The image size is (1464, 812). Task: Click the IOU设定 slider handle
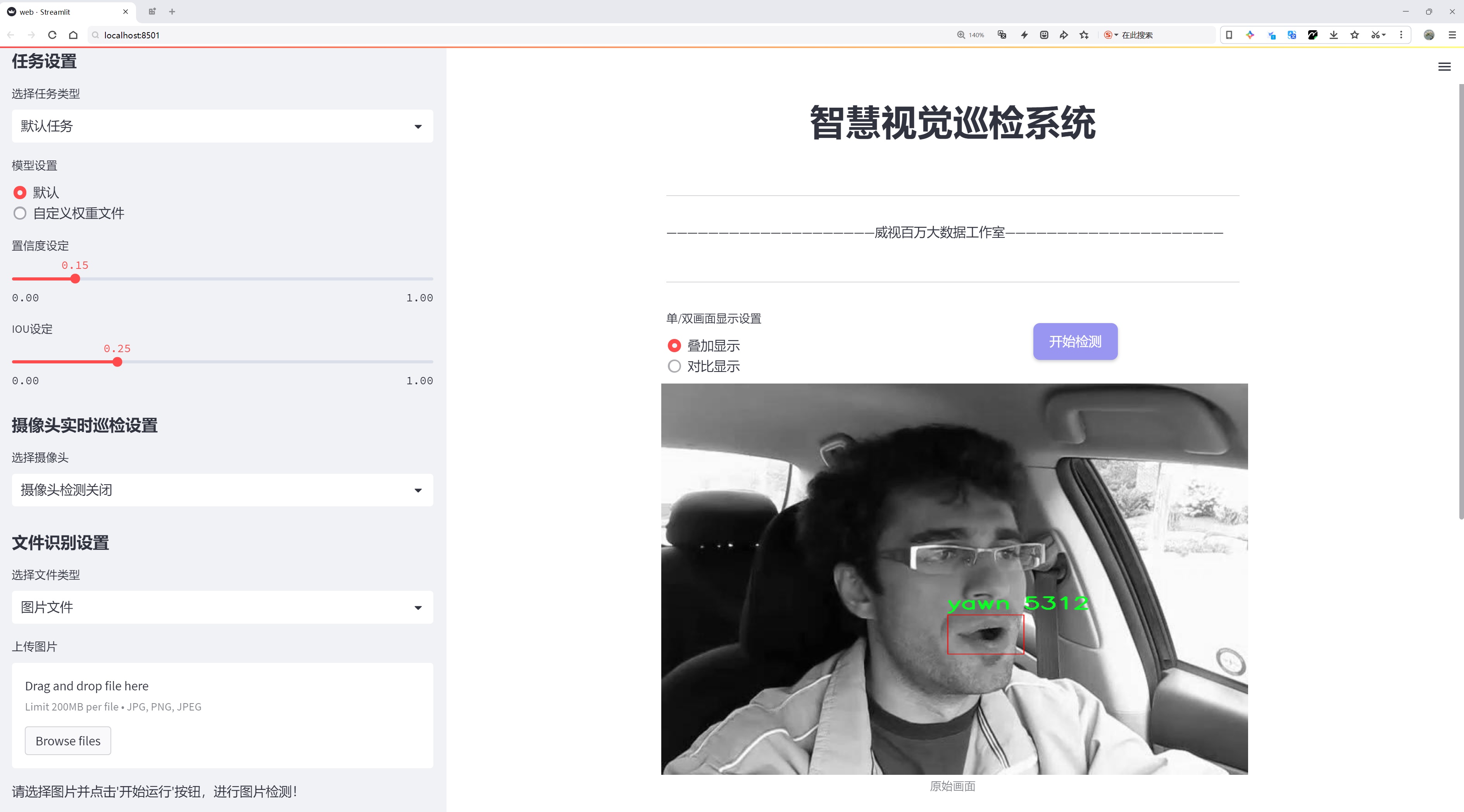[117, 362]
